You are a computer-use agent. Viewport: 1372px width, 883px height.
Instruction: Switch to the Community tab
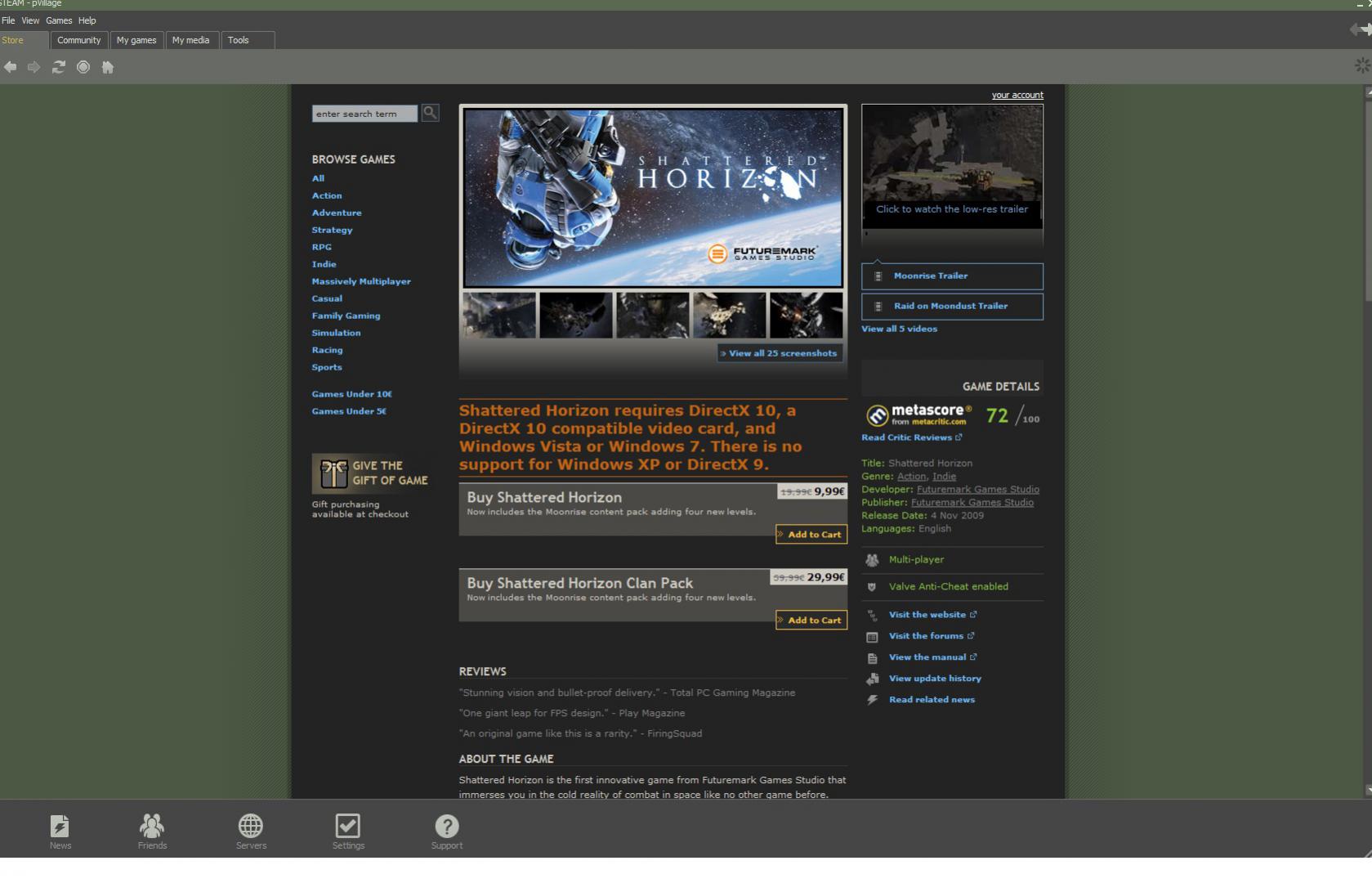tap(79, 40)
